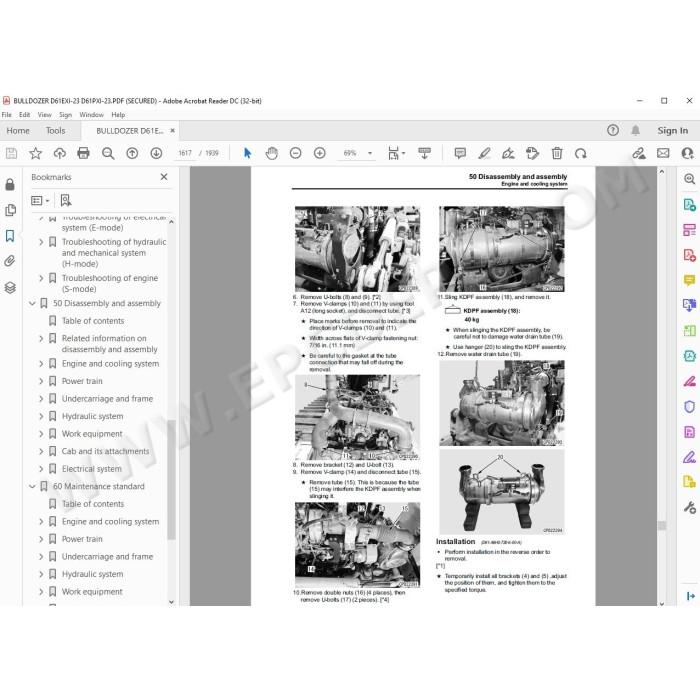The height and width of the screenshot is (700, 700).
Task: Activate the hand pan tool
Action: pos(271,153)
